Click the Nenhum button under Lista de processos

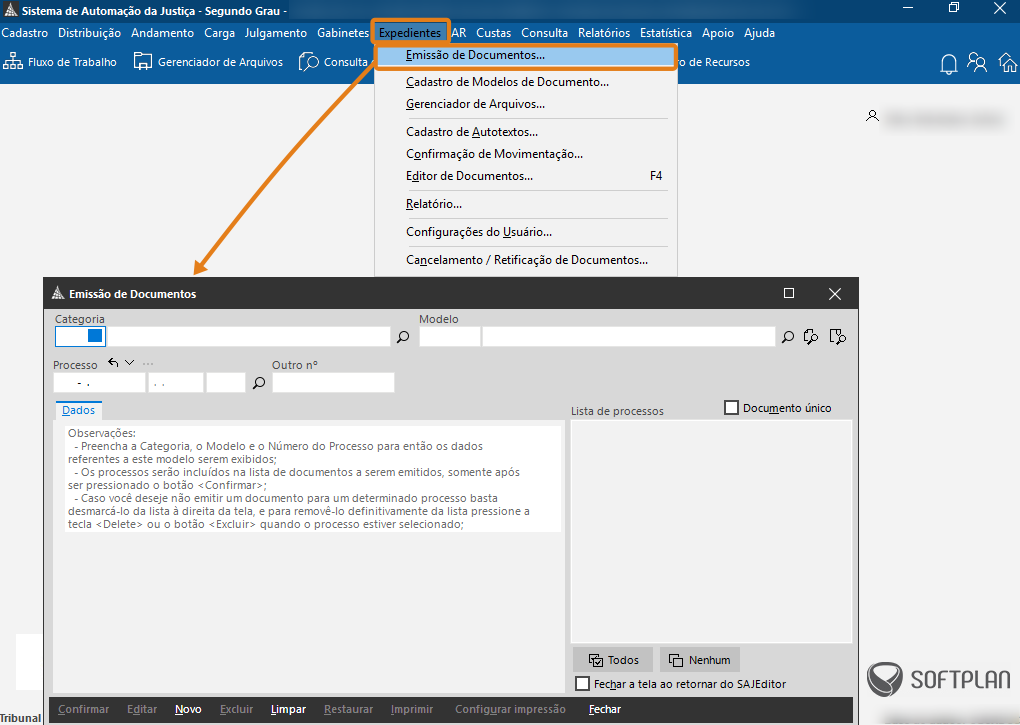pos(700,660)
